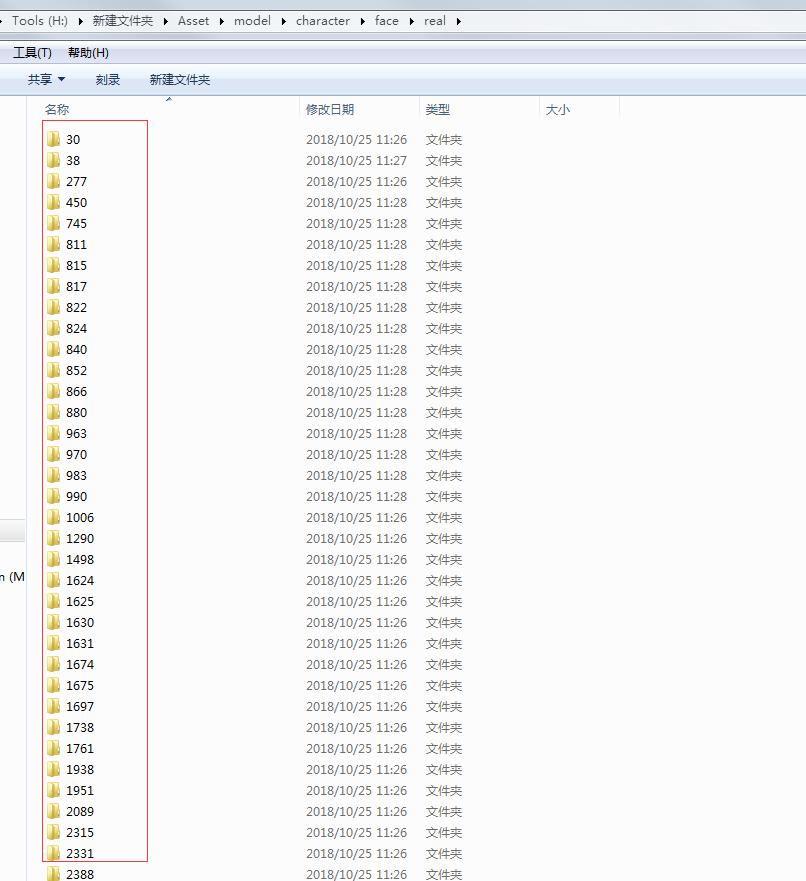
Task: Open the folder icon next to 2089
Action: pyautogui.click(x=53, y=811)
